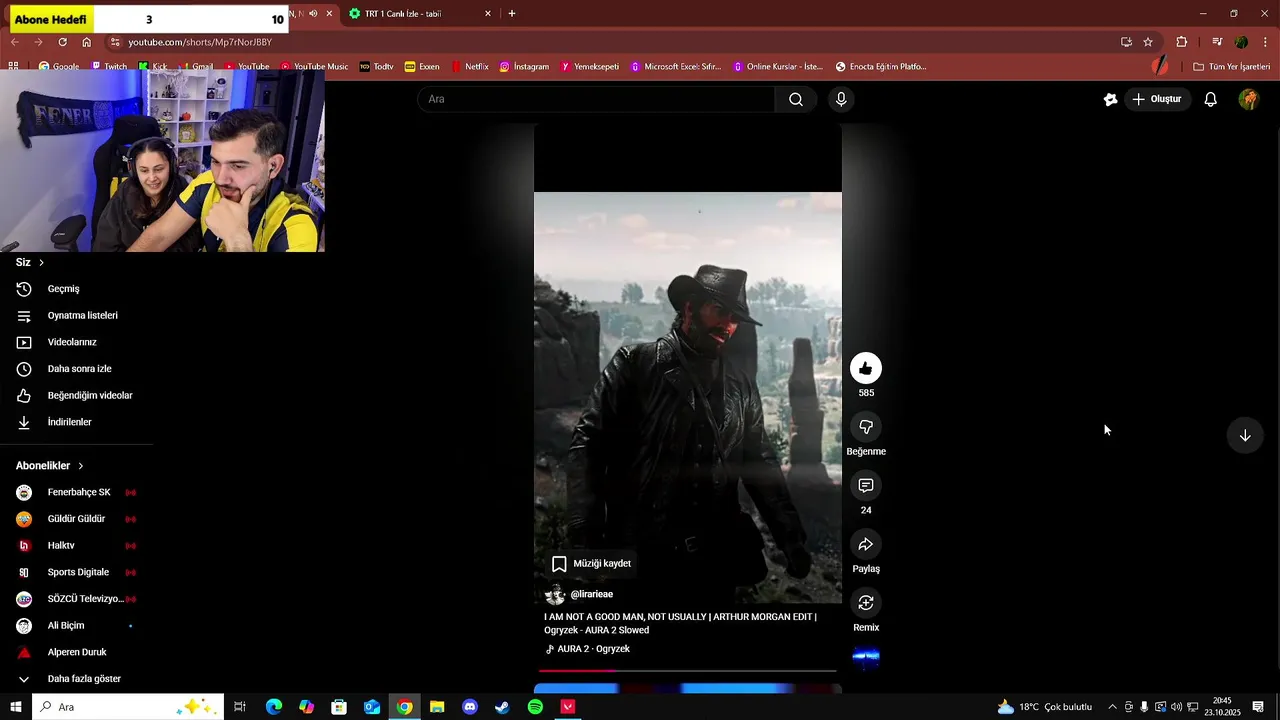Open File Explorer from taskbar
This screenshot has width=1280, height=720.
[x=437, y=707]
